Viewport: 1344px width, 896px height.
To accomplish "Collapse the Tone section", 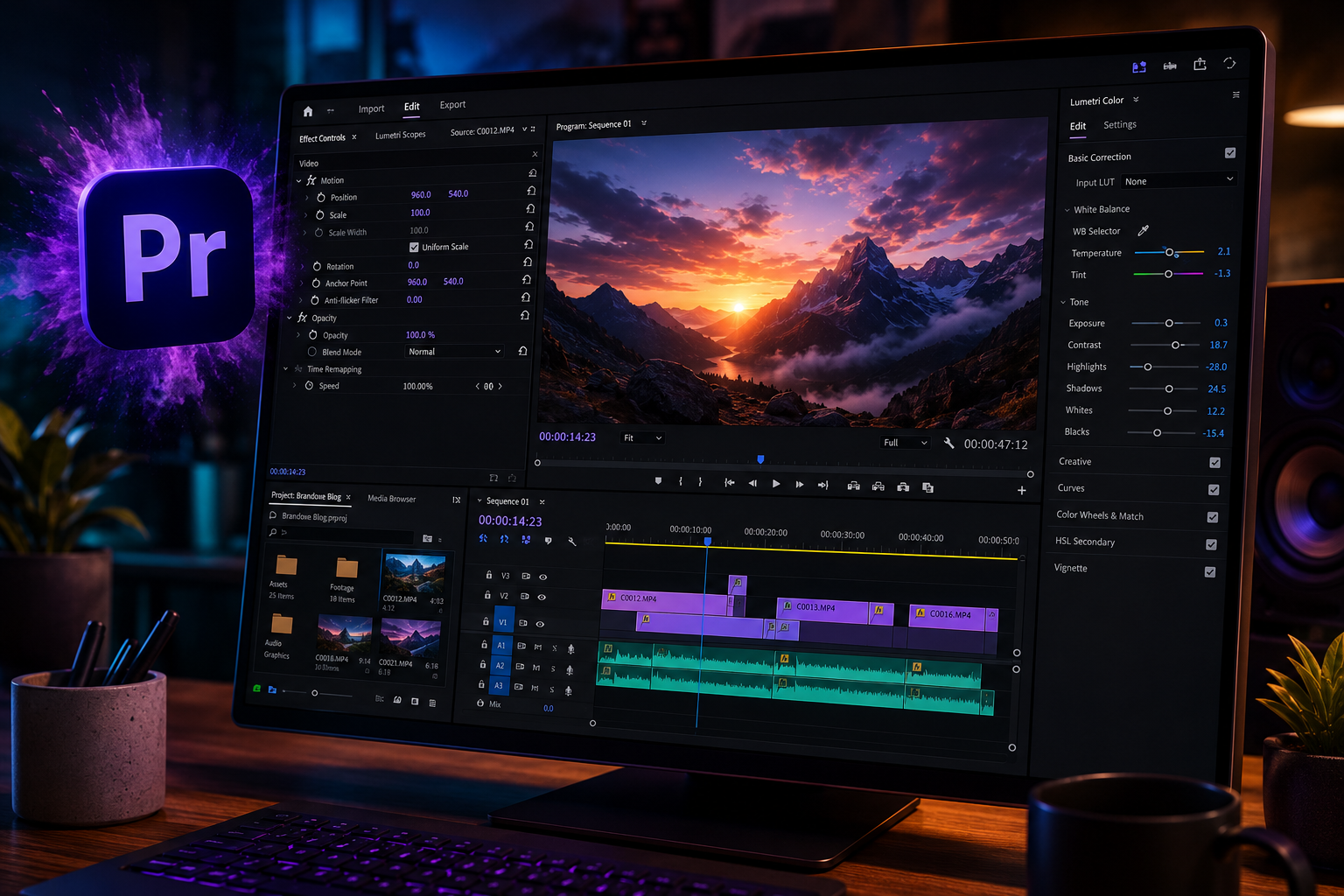I will 1063,303.
